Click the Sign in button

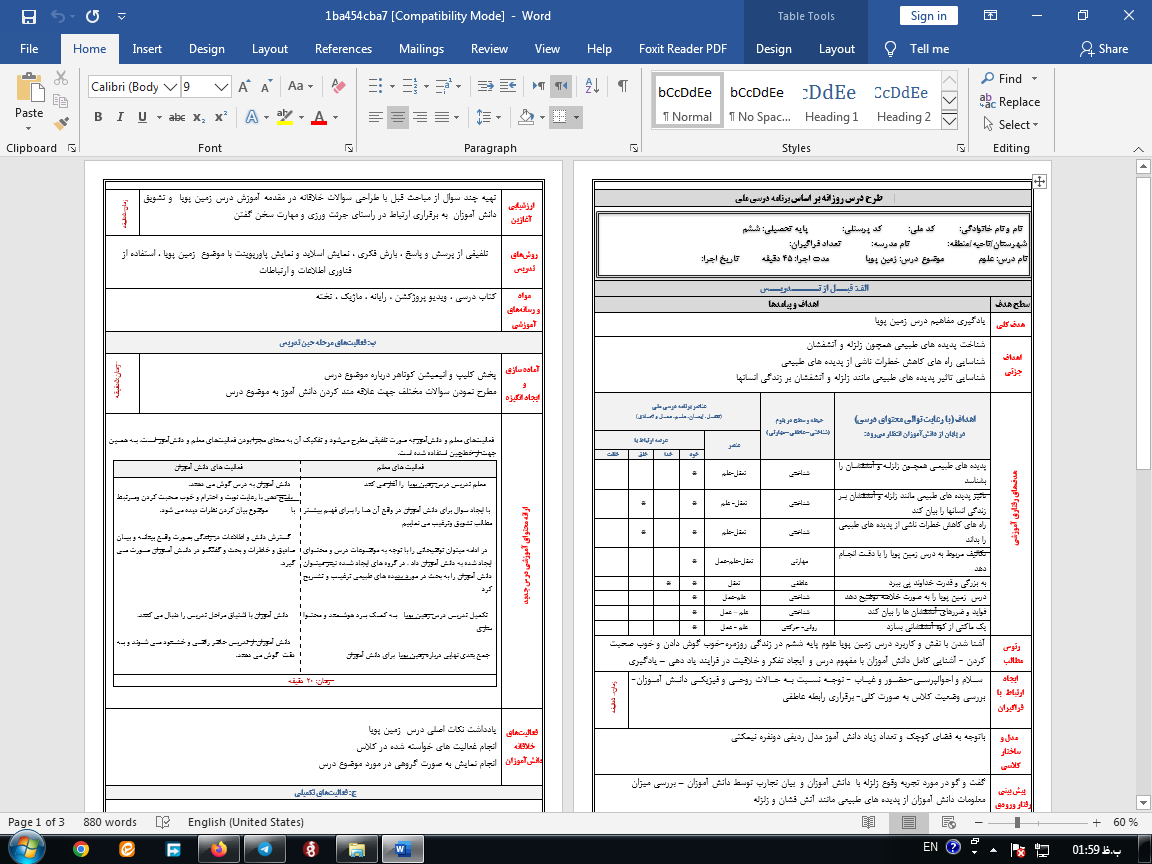(928, 16)
